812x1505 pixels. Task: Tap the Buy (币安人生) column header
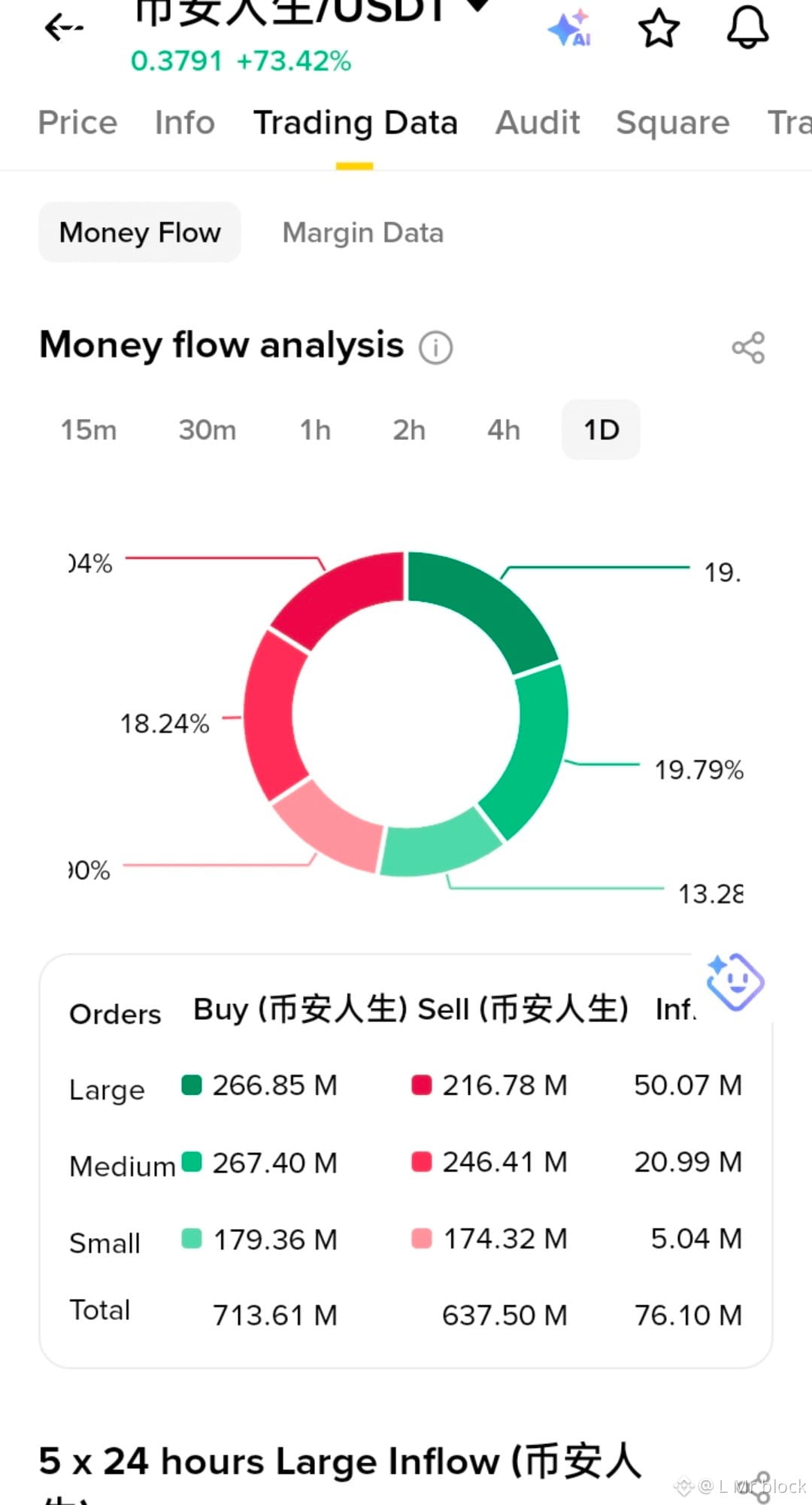tap(300, 1009)
